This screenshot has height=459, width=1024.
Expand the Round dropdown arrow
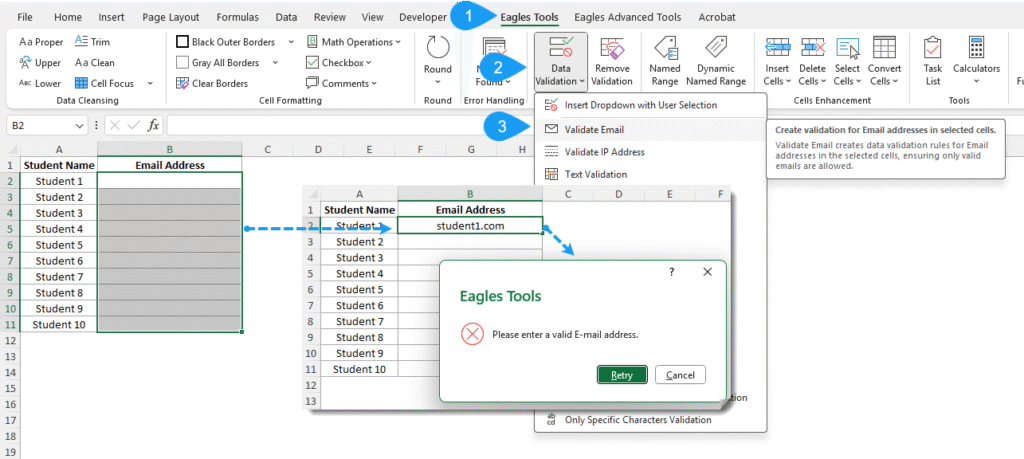click(x=438, y=82)
